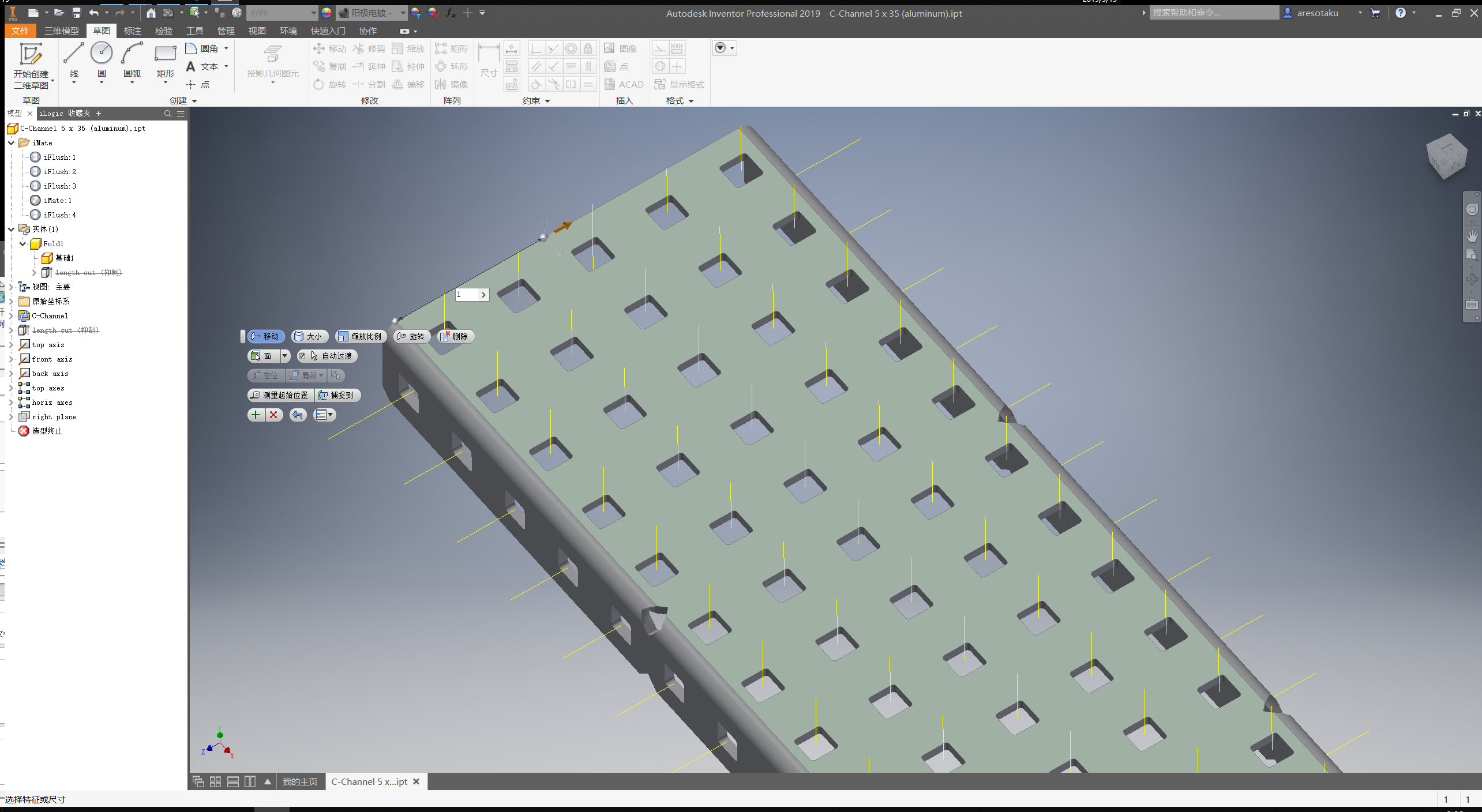Click Start 2D Sketch (开始创建二维草图) icon
Image resolution: width=1482 pixels, height=812 pixels.
coord(31,55)
